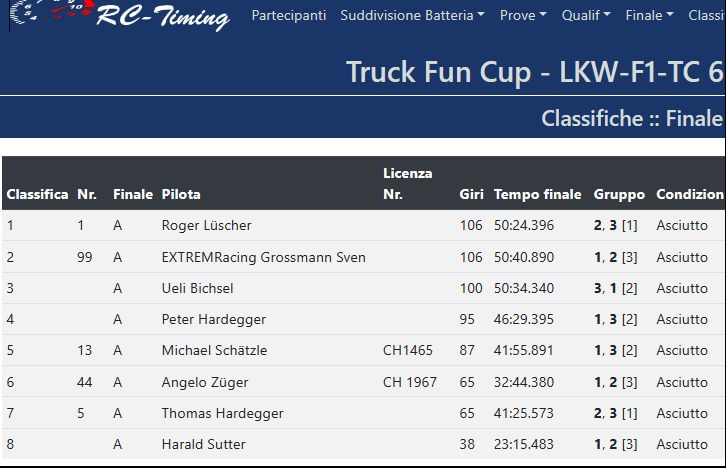Select Michael Schätzle entry
Viewport: 726px width, 468px height.
[x=214, y=351]
